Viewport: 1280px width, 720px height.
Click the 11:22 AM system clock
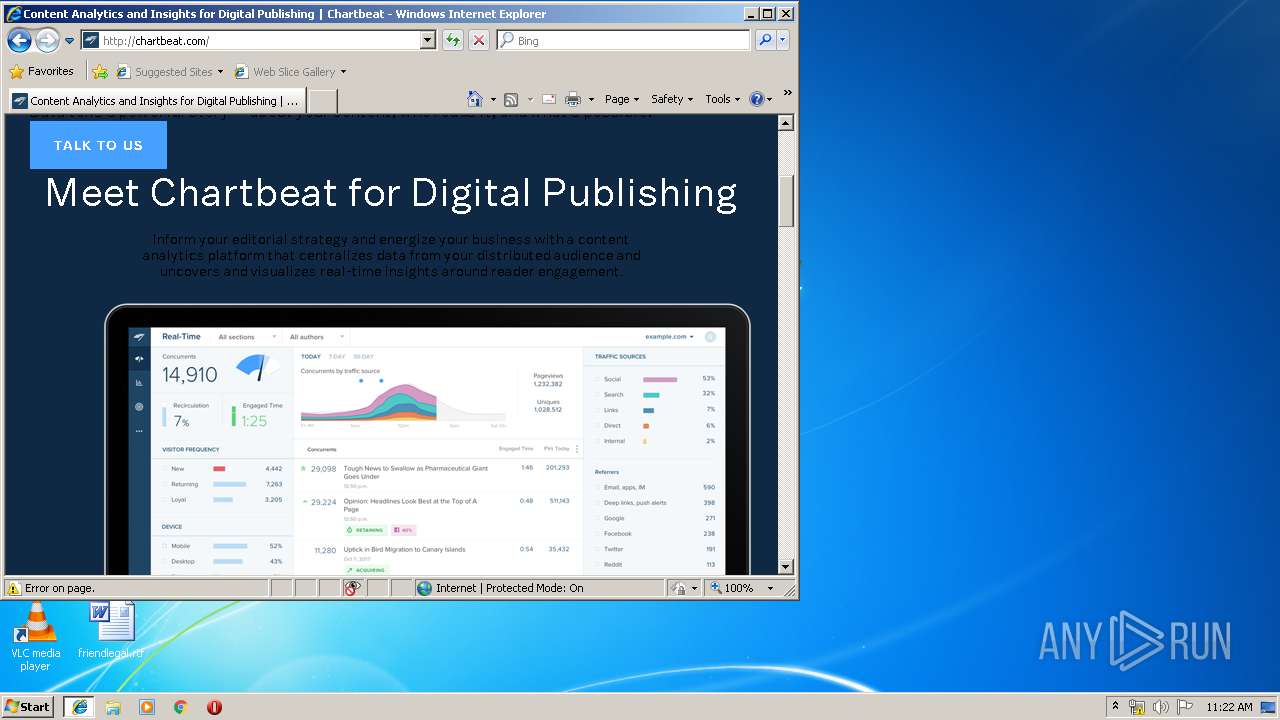1229,707
